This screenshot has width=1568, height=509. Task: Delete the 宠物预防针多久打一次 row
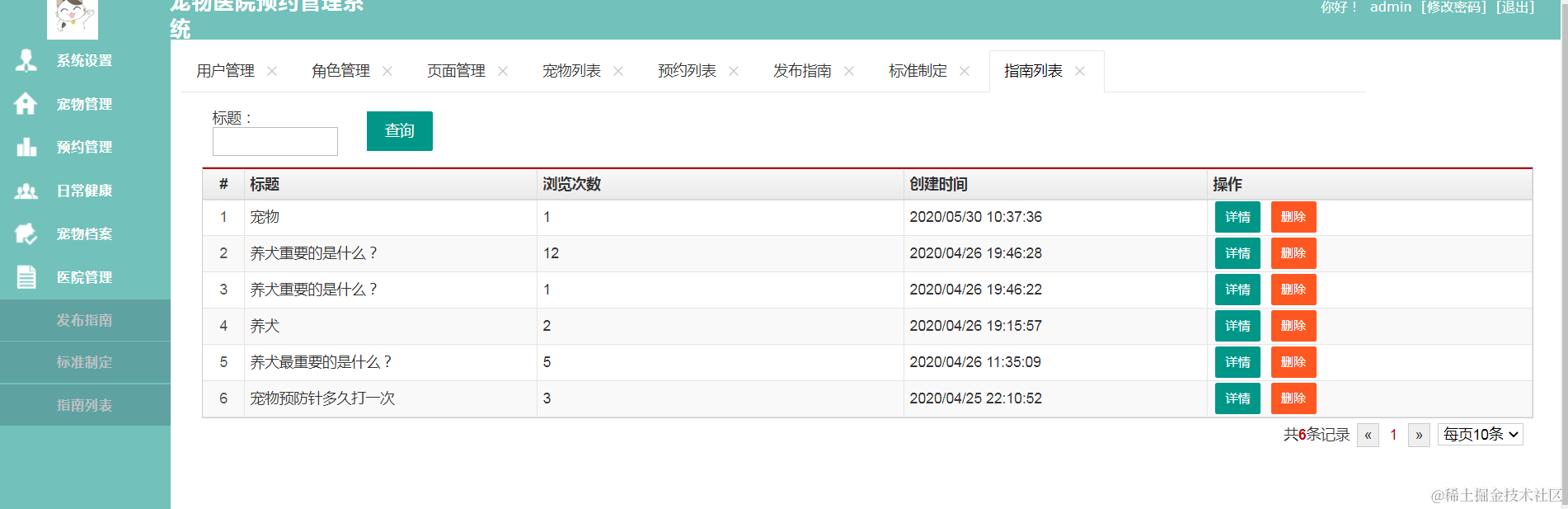point(1293,398)
